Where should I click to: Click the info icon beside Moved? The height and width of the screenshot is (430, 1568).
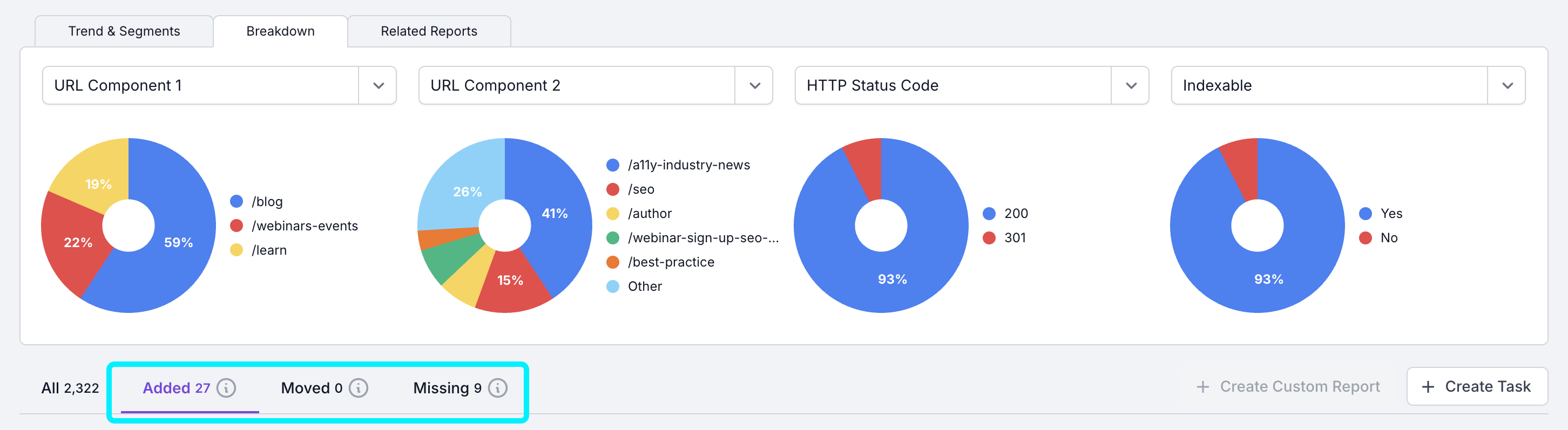point(359,387)
